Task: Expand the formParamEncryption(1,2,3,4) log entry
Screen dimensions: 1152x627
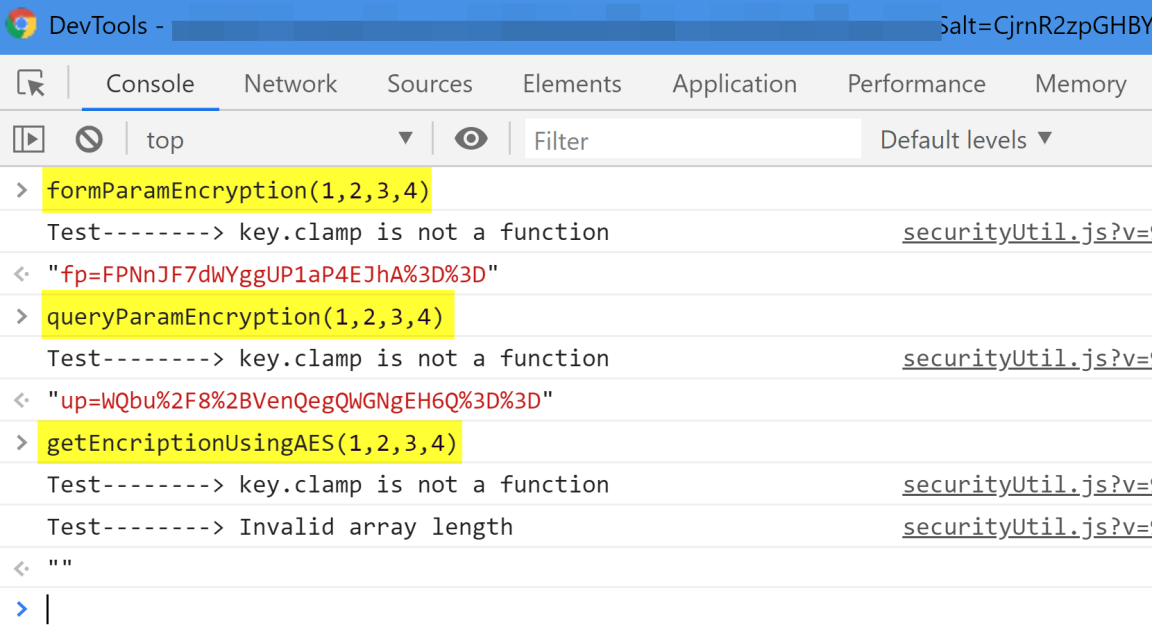Action: point(20,190)
